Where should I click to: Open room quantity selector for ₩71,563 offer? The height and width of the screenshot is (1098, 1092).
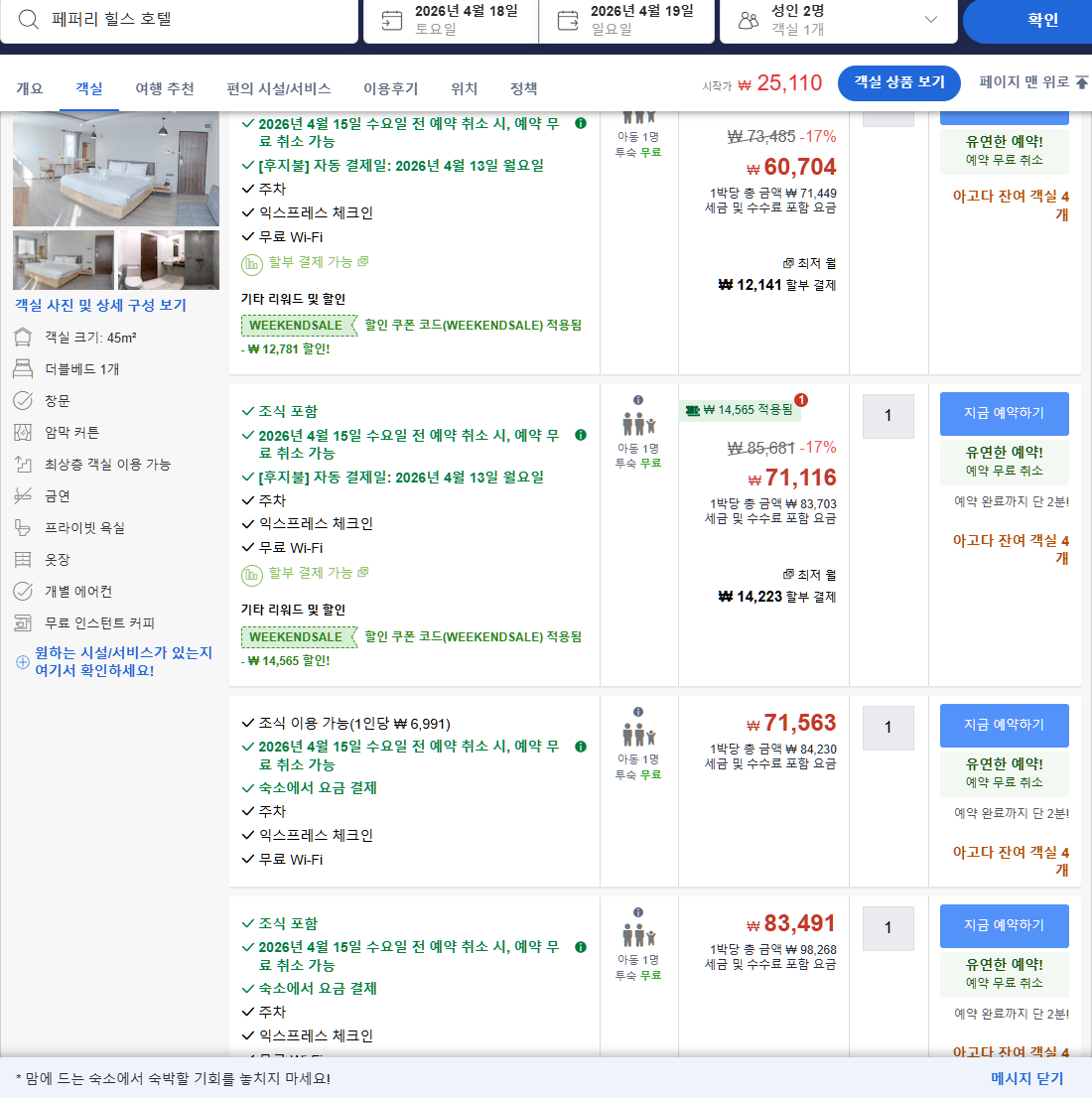coord(888,728)
